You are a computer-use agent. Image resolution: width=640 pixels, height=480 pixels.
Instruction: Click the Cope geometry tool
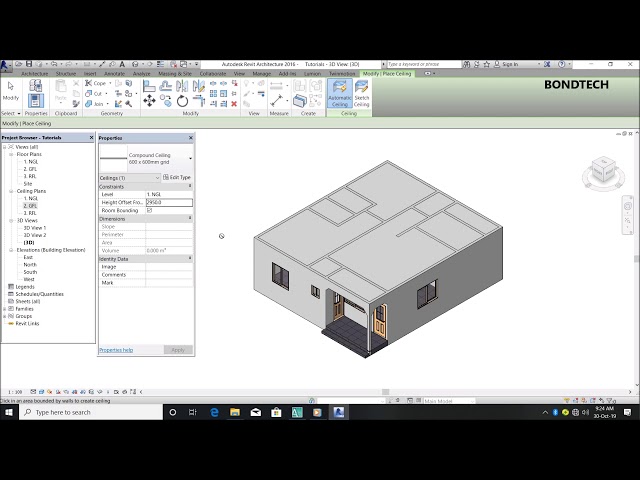(96, 83)
